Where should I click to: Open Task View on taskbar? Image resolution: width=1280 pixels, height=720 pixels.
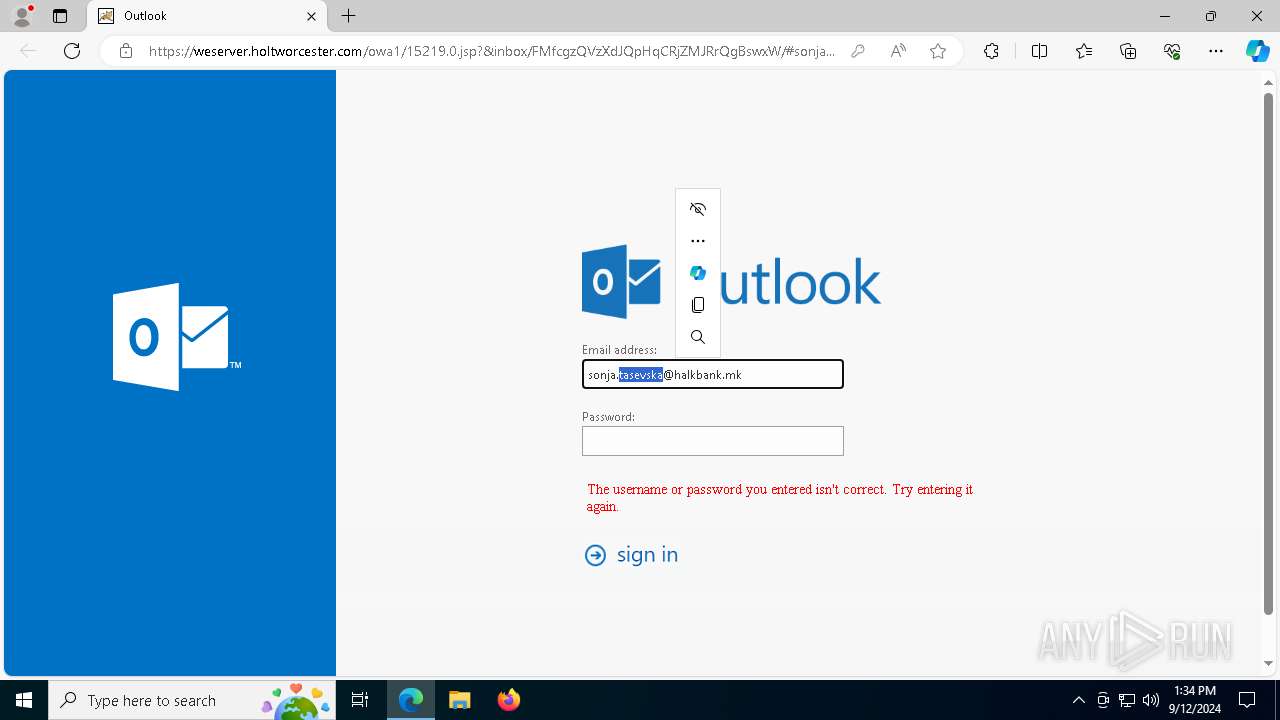coord(361,700)
